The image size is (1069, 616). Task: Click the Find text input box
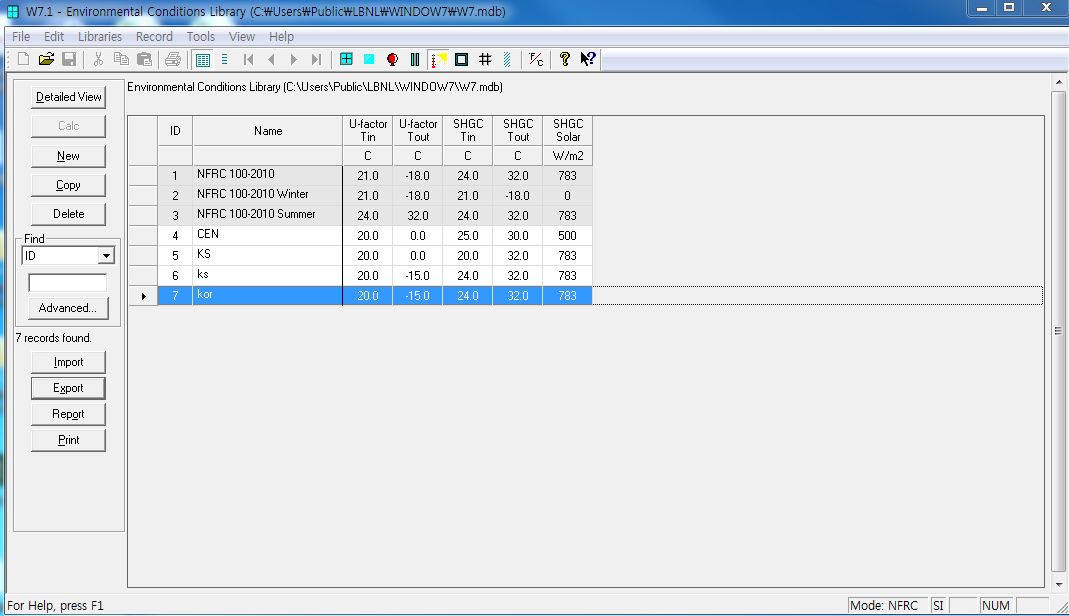67,283
